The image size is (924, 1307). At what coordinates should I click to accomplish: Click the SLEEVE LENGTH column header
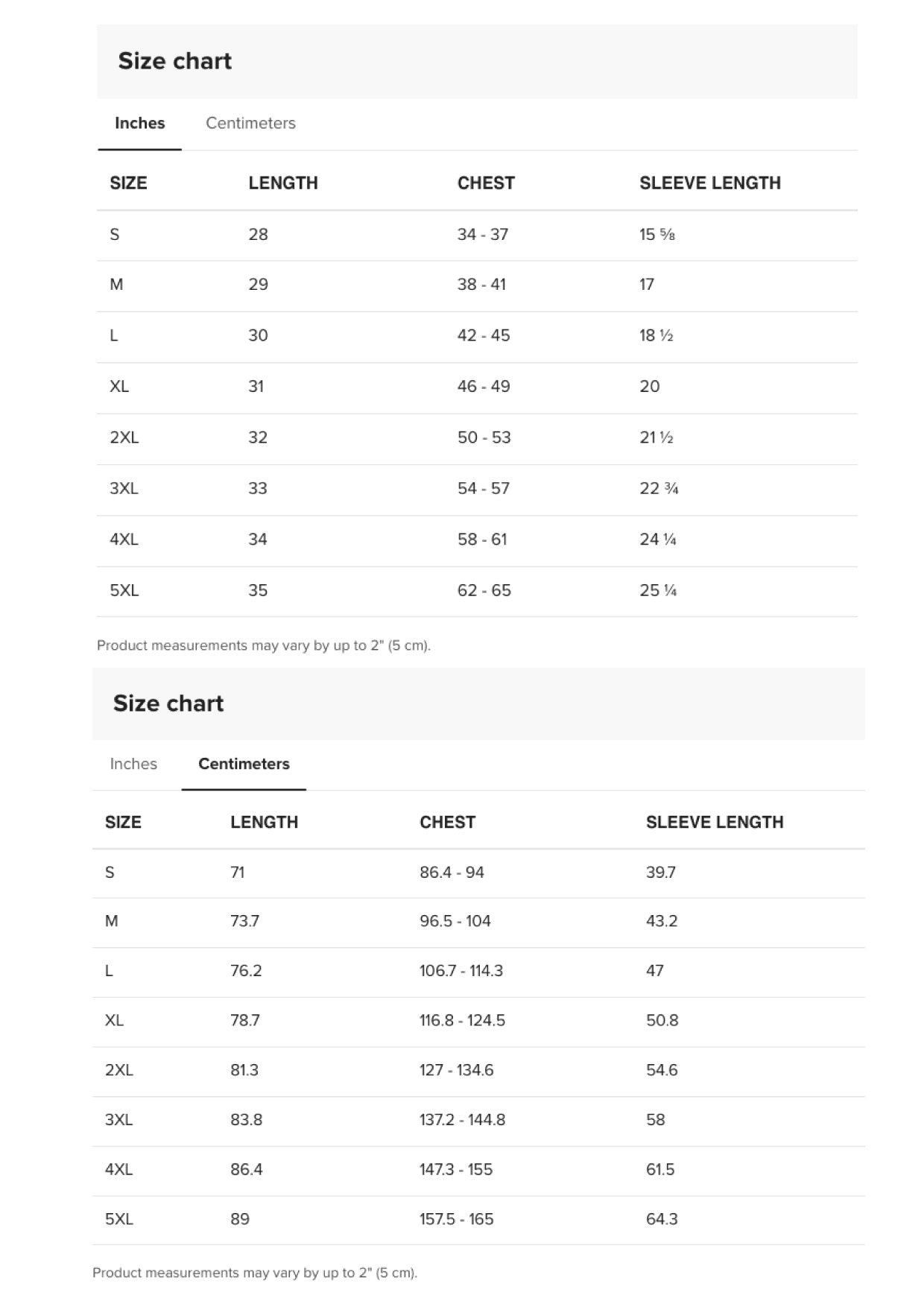click(x=712, y=182)
